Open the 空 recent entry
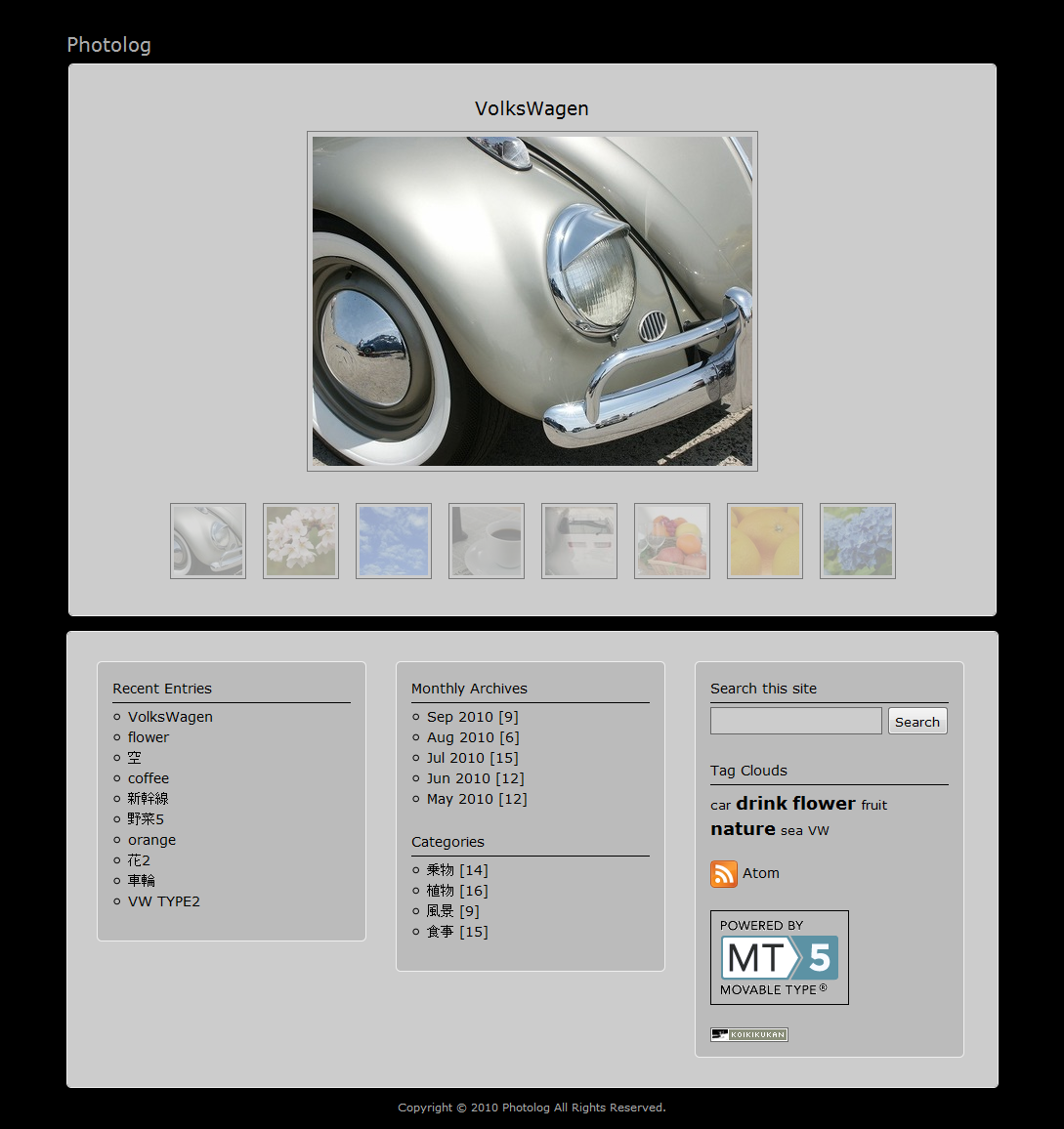Image resolution: width=1064 pixels, height=1129 pixels. tap(135, 758)
